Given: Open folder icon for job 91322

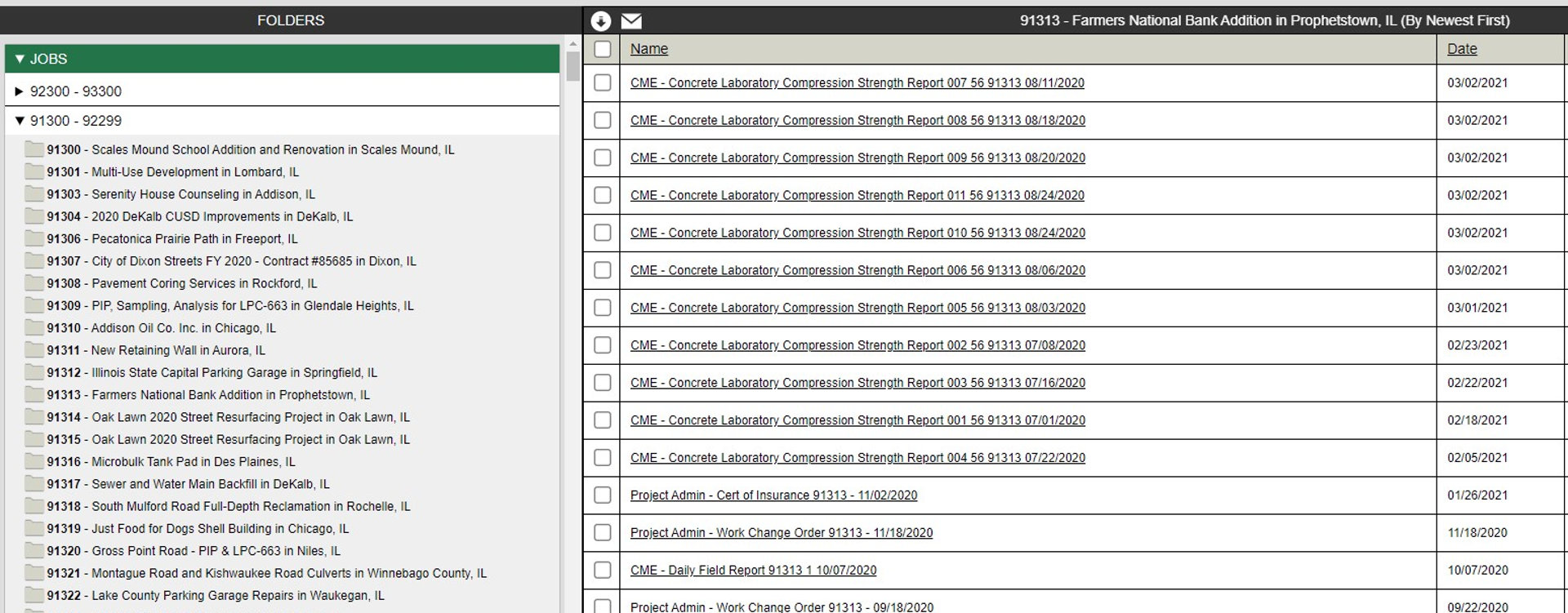Looking at the screenshot, I should pos(34,595).
